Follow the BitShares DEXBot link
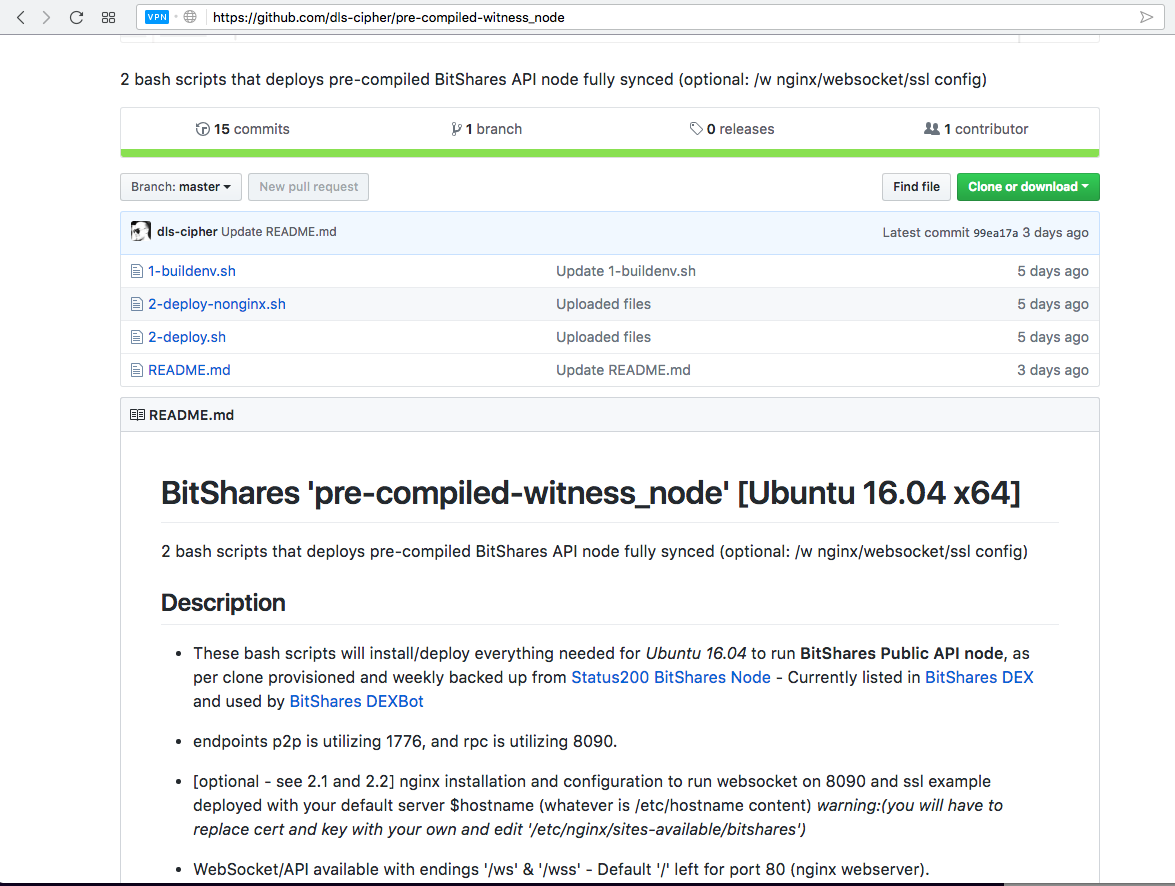 pyautogui.click(x=356, y=702)
